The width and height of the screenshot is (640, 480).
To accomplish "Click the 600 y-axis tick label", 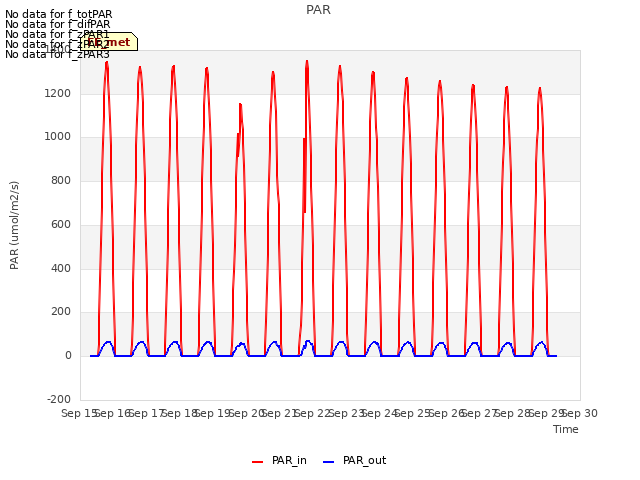I will pyautogui.click(x=61, y=224).
